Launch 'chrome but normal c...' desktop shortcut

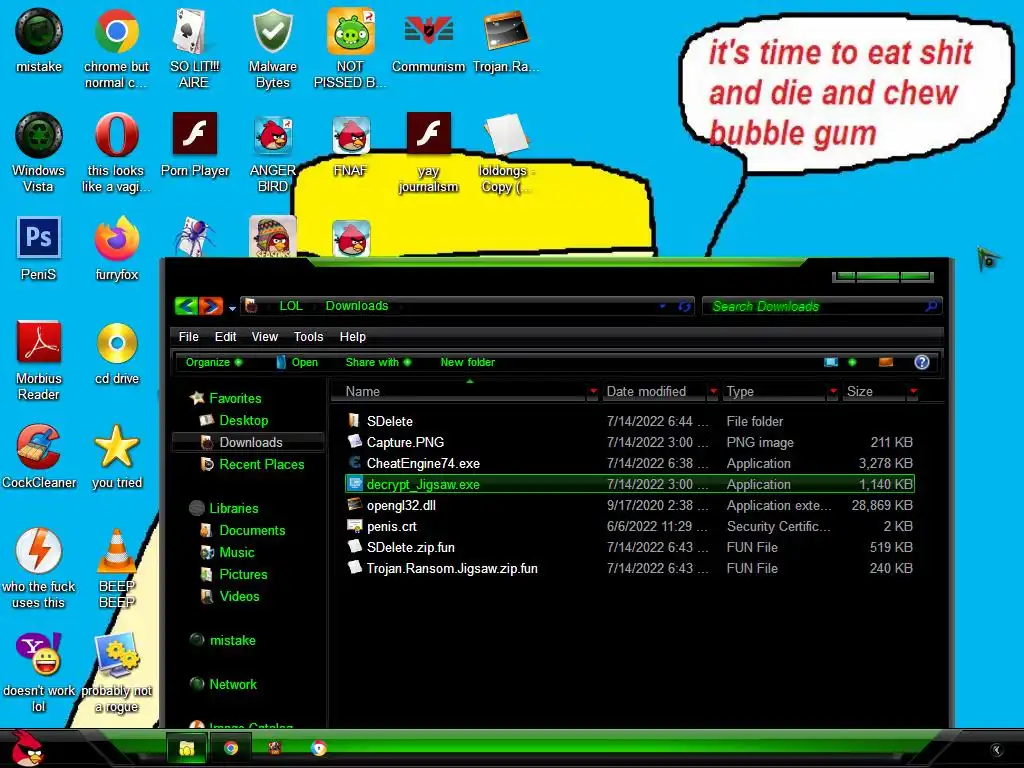pos(116,47)
